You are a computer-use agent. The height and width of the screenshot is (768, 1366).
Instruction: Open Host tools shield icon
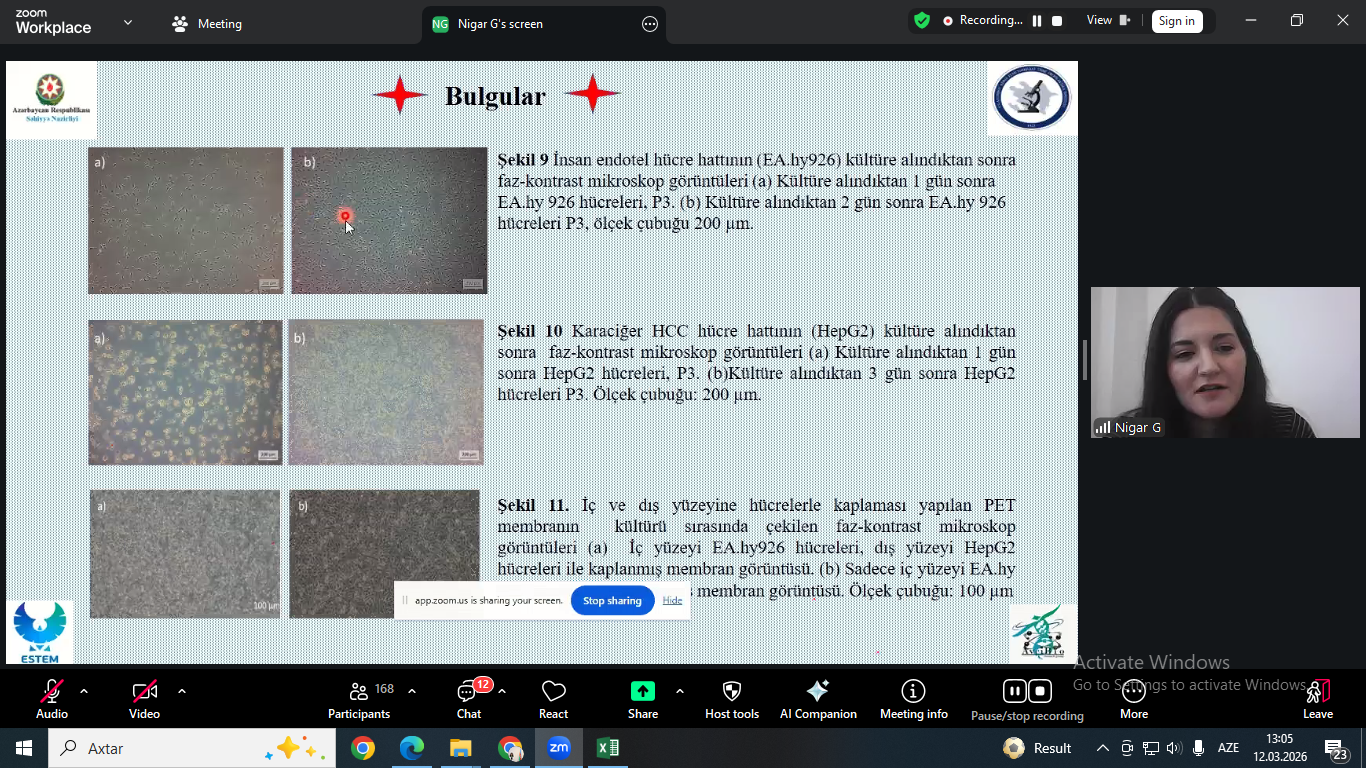click(x=731, y=699)
